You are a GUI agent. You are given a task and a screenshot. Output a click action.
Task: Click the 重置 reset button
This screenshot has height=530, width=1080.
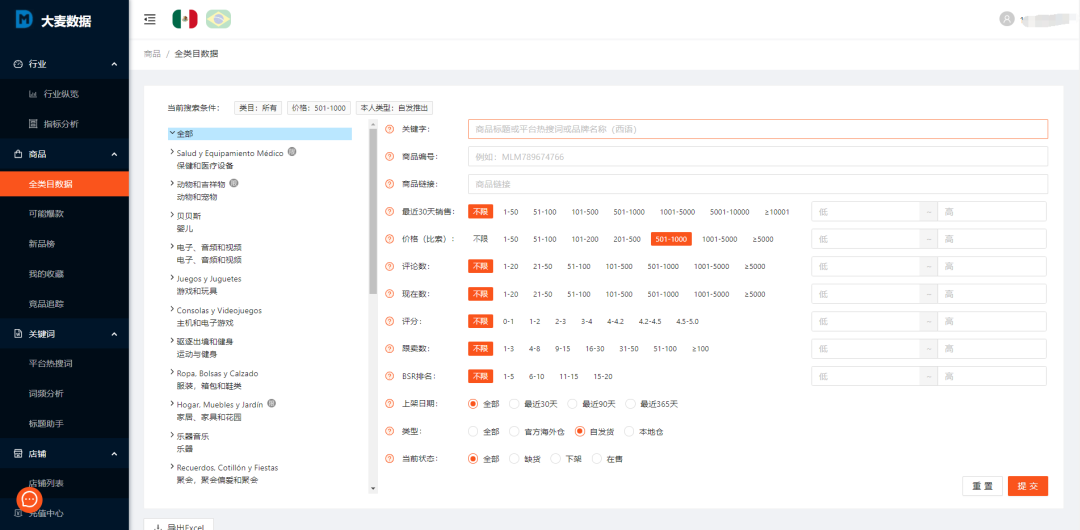click(982, 485)
